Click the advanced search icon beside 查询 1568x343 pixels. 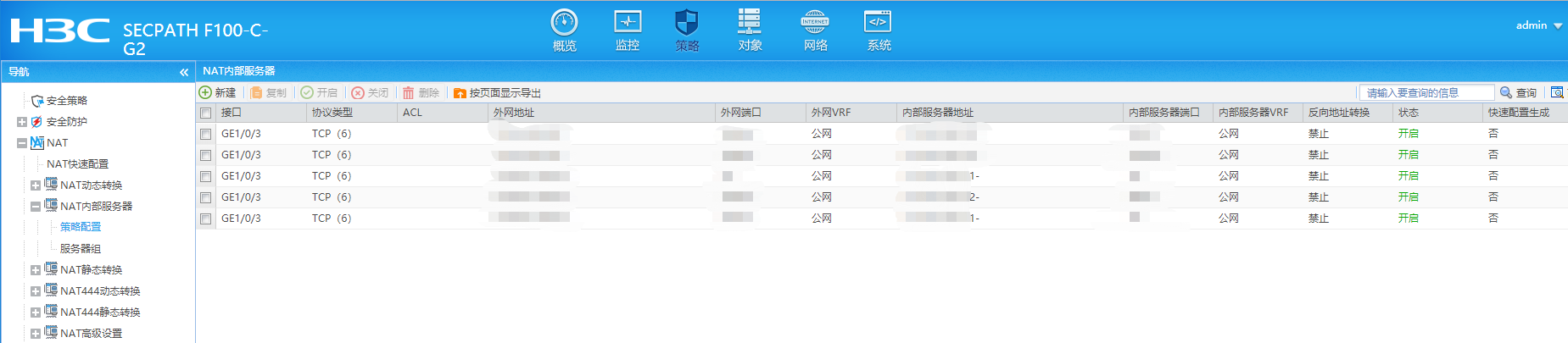(1557, 92)
